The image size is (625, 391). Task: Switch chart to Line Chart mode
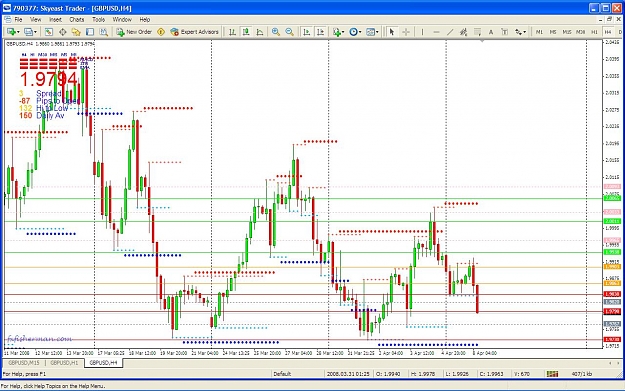[x=260, y=32]
